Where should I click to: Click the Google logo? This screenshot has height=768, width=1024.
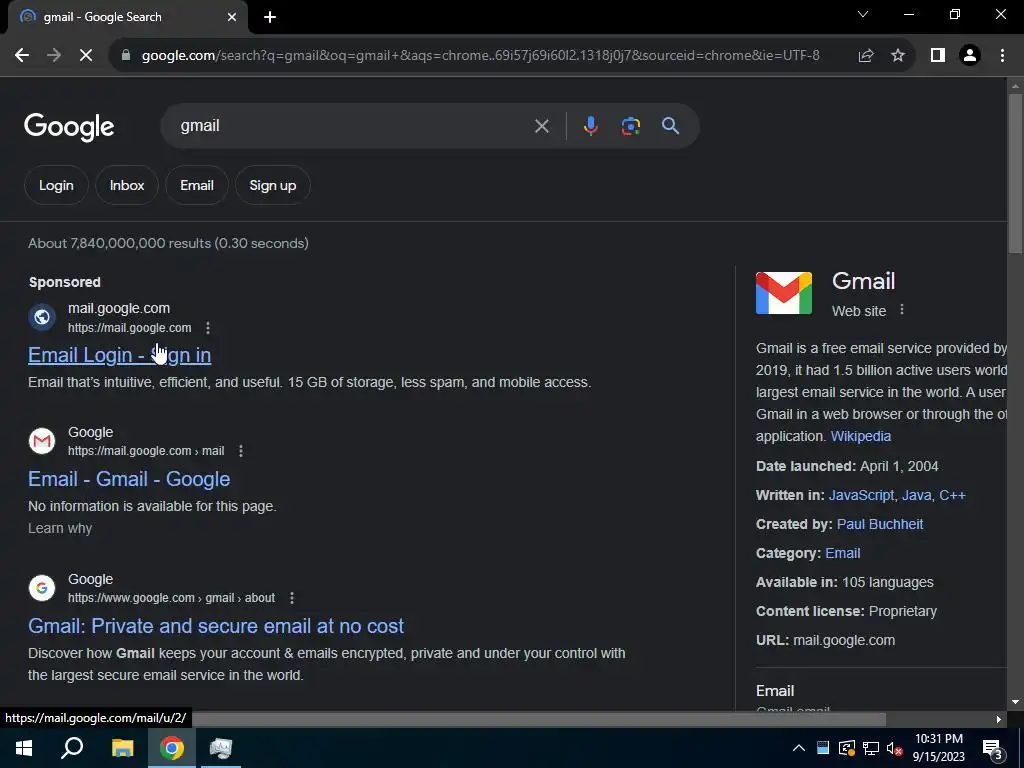coord(69,127)
